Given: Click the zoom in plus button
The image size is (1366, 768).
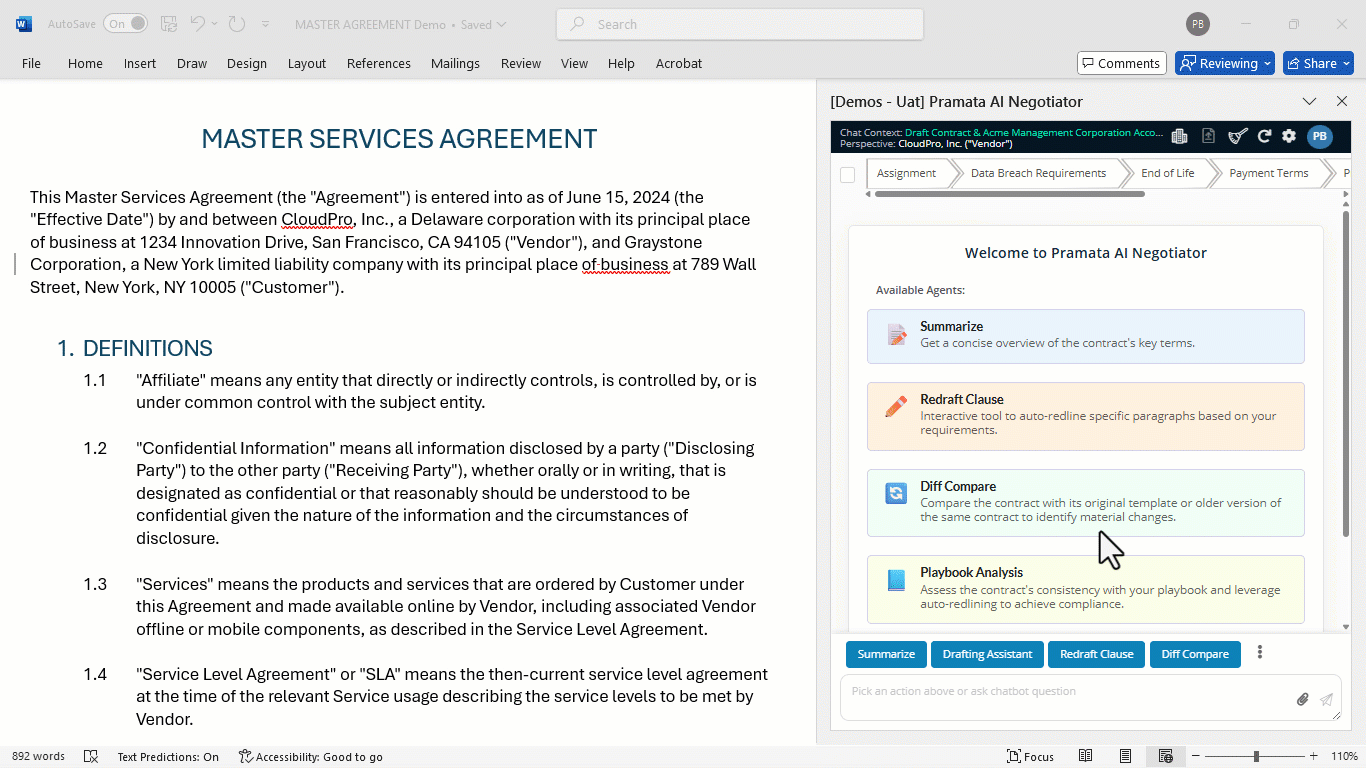Looking at the screenshot, I should [x=1313, y=757].
